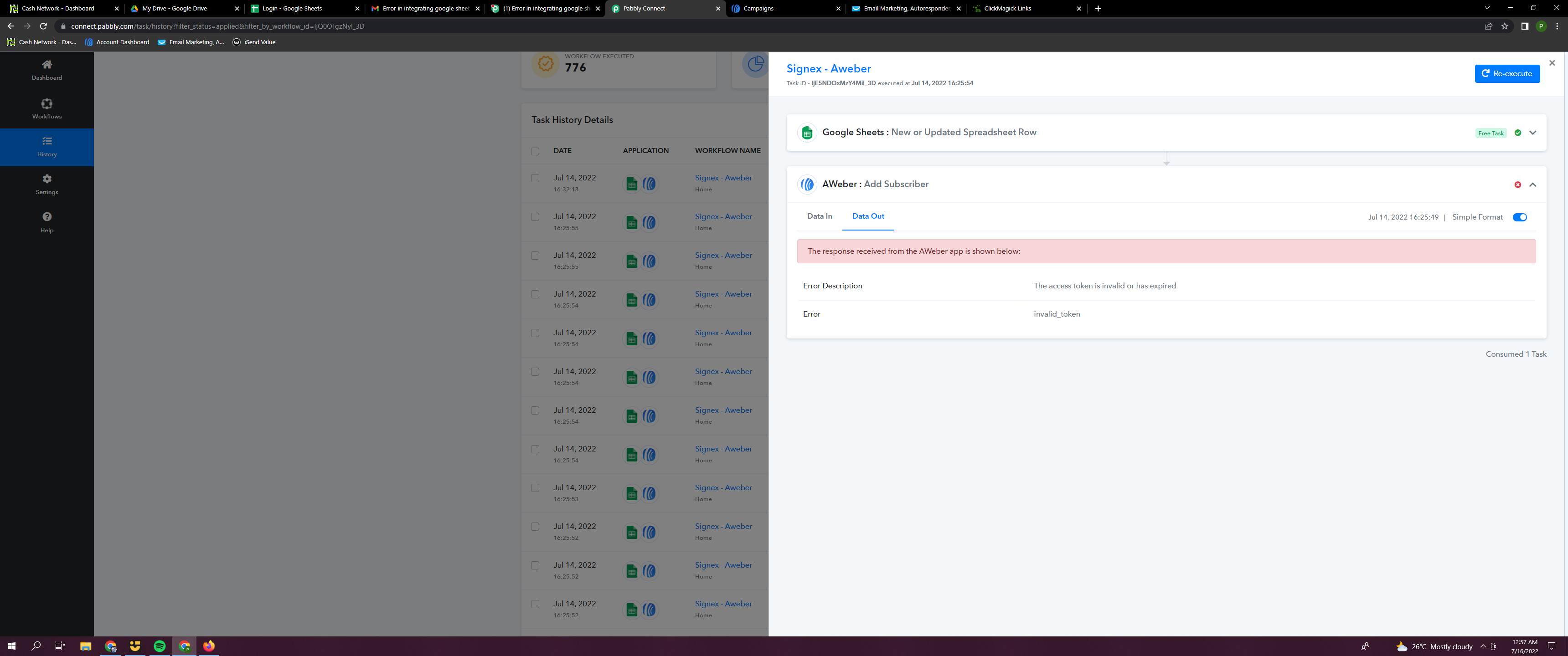Expand the Google Sheets step details
1568x656 pixels.
(1532, 133)
